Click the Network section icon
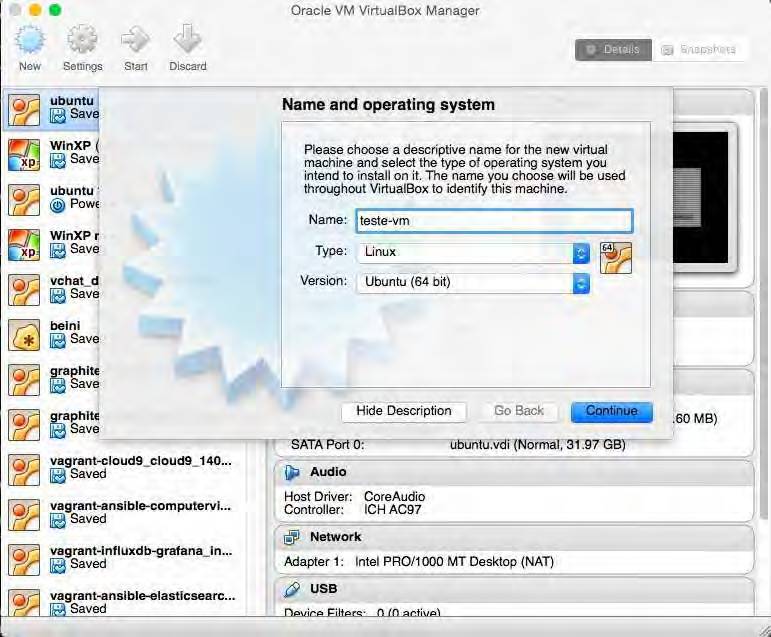Image resolution: width=771 pixels, height=637 pixels. coord(292,537)
